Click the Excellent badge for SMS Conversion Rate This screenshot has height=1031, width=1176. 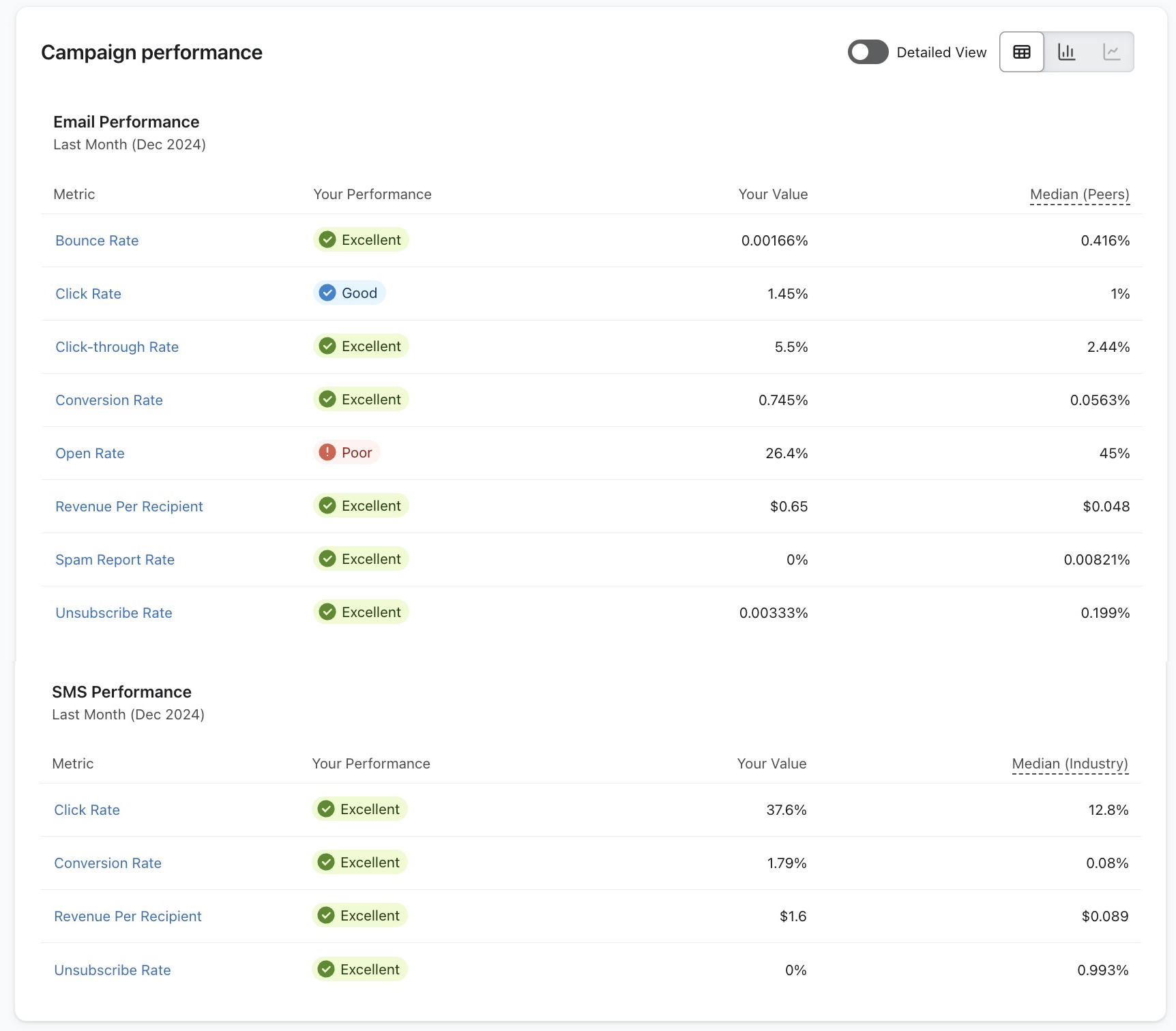pos(359,863)
